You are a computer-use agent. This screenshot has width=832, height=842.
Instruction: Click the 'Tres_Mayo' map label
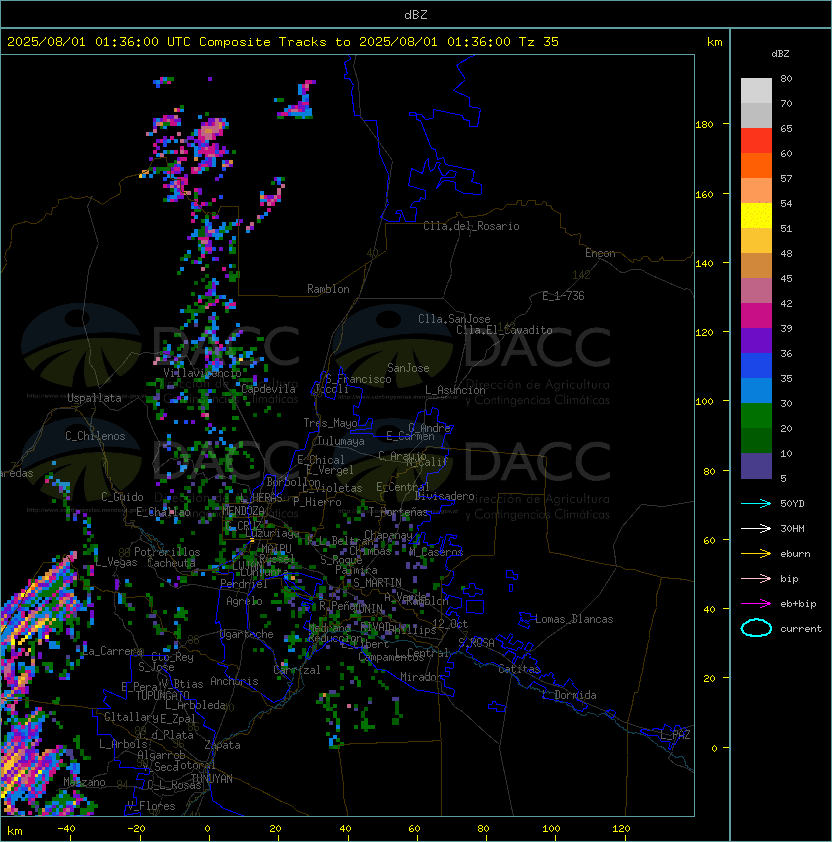coord(330,423)
